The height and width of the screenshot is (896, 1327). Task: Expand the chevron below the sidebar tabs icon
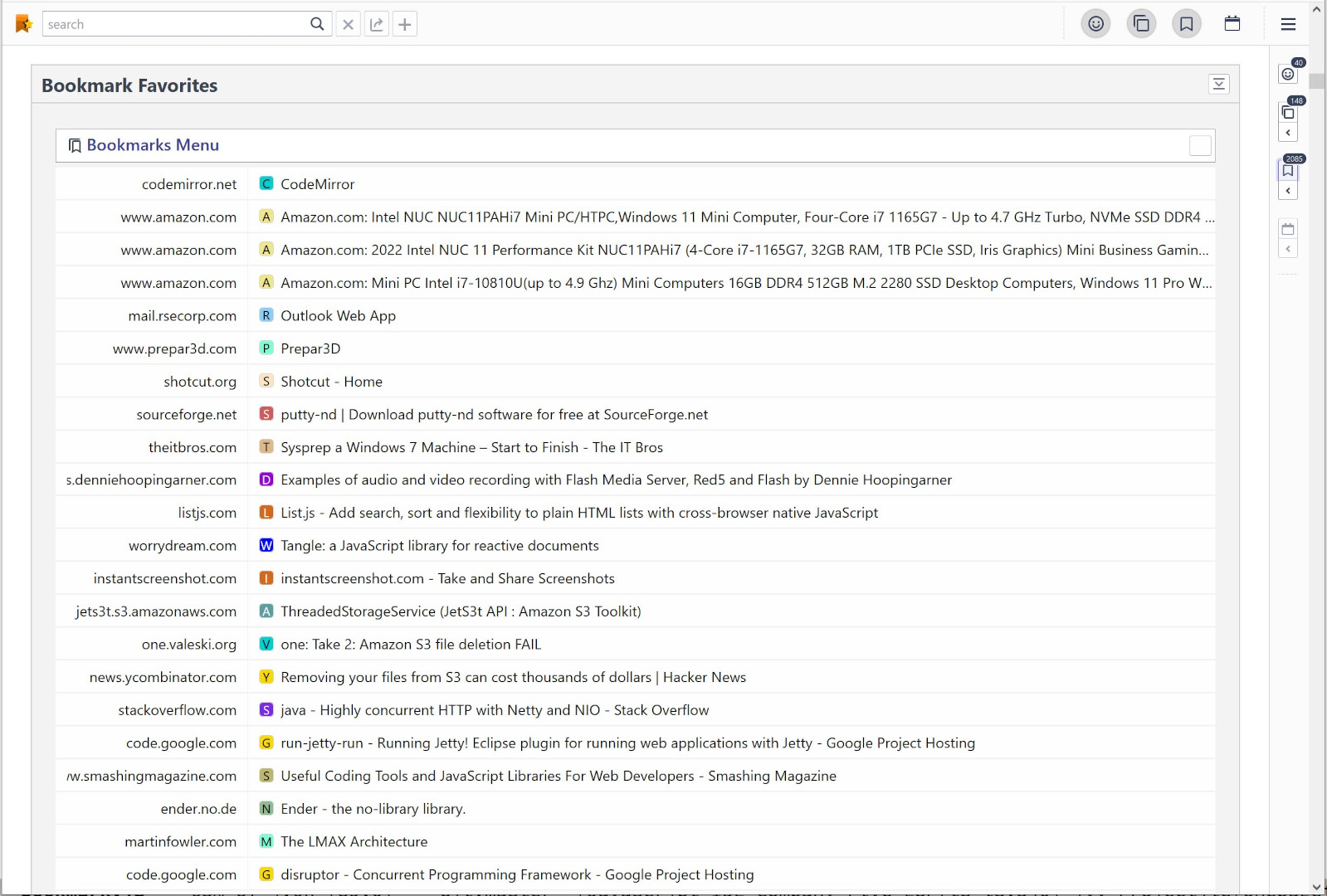click(x=1288, y=133)
